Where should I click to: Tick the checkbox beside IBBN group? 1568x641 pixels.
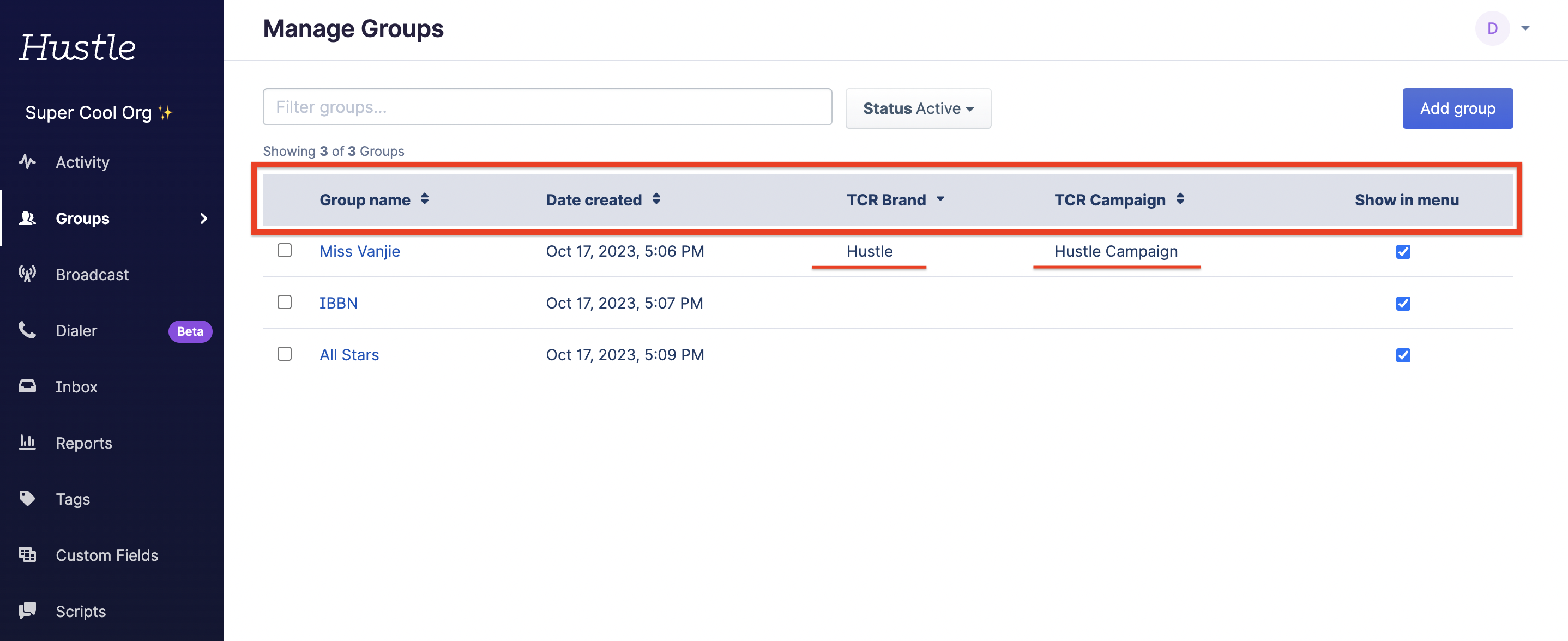(x=284, y=303)
